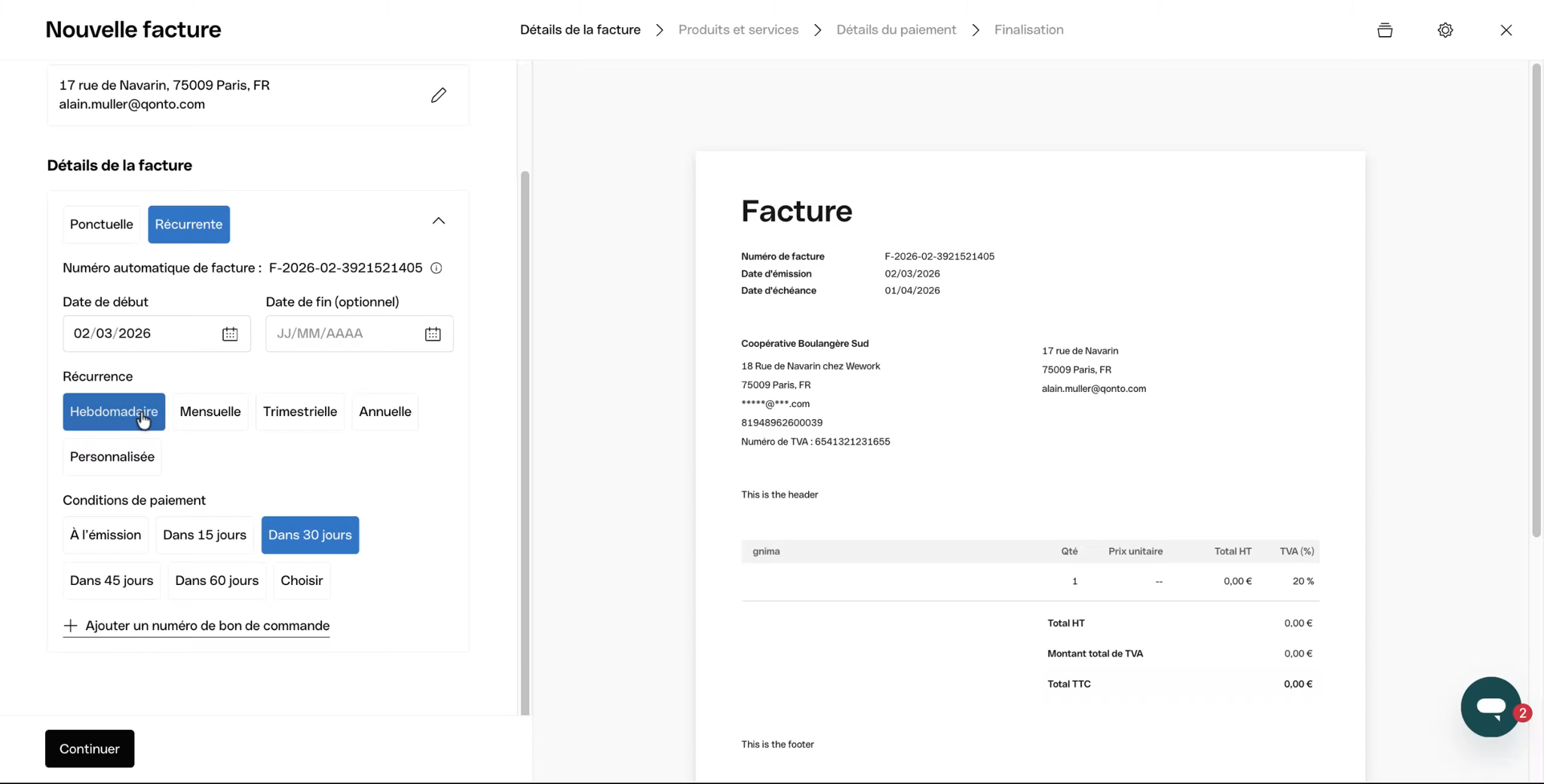Image resolution: width=1544 pixels, height=784 pixels.
Task: Collapse the invoice details section chevron
Action: tap(438, 221)
